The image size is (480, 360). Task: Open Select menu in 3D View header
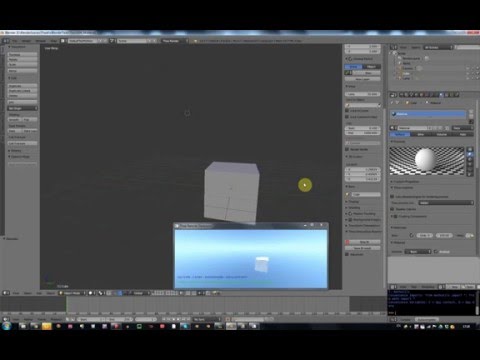click(x=28, y=293)
